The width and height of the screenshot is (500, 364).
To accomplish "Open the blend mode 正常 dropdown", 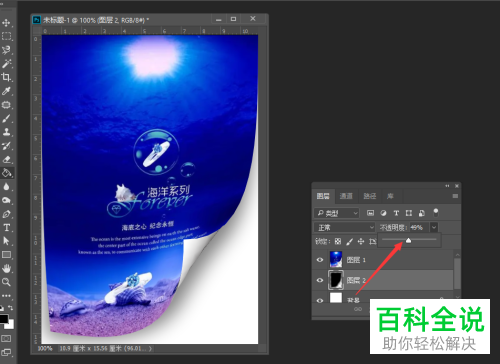I will pos(344,227).
